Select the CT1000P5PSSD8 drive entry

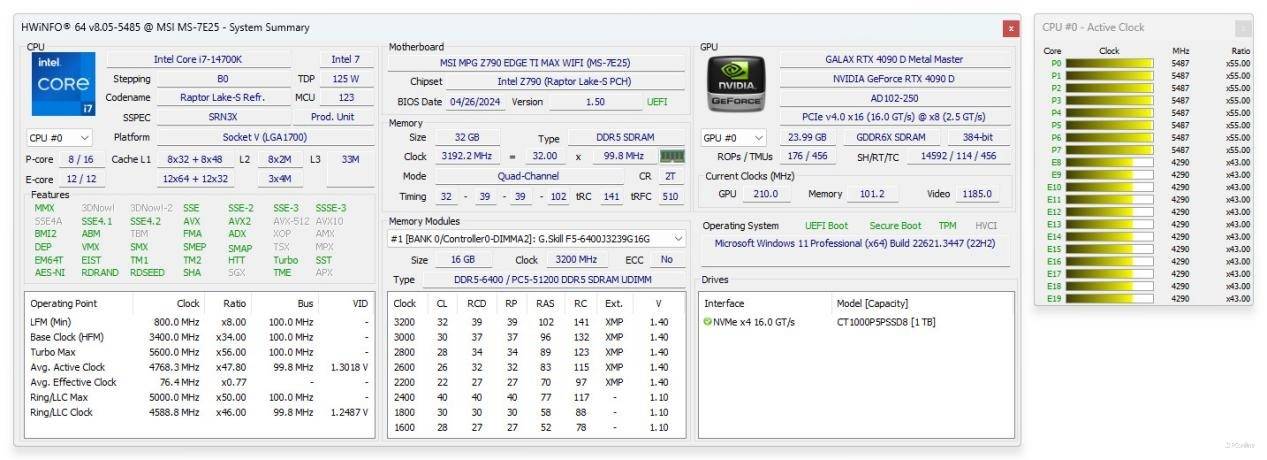coord(886,322)
